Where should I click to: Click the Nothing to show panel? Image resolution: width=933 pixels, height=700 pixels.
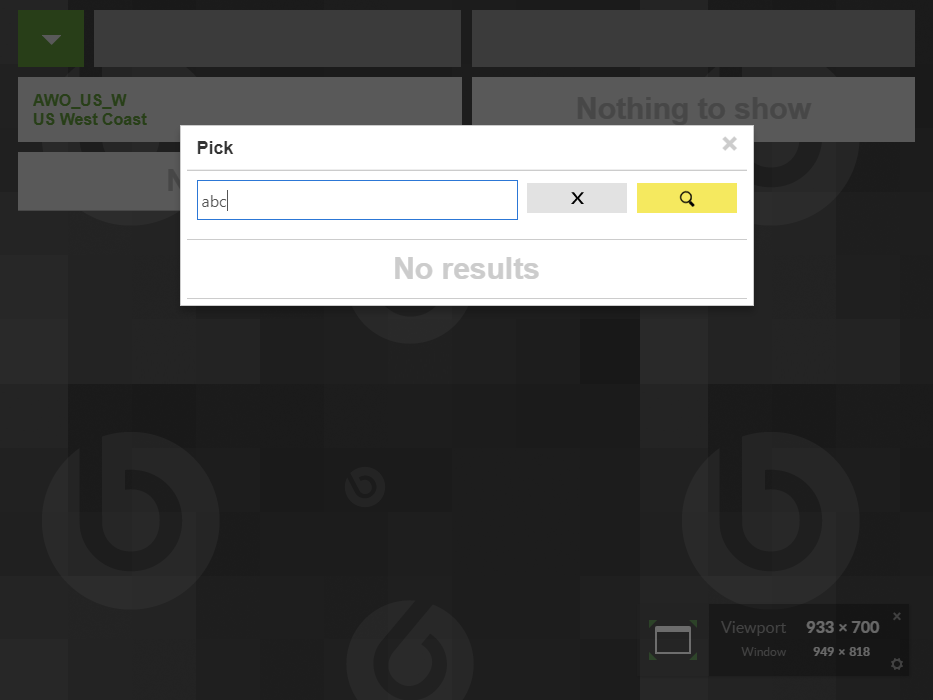pyautogui.click(x=693, y=110)
